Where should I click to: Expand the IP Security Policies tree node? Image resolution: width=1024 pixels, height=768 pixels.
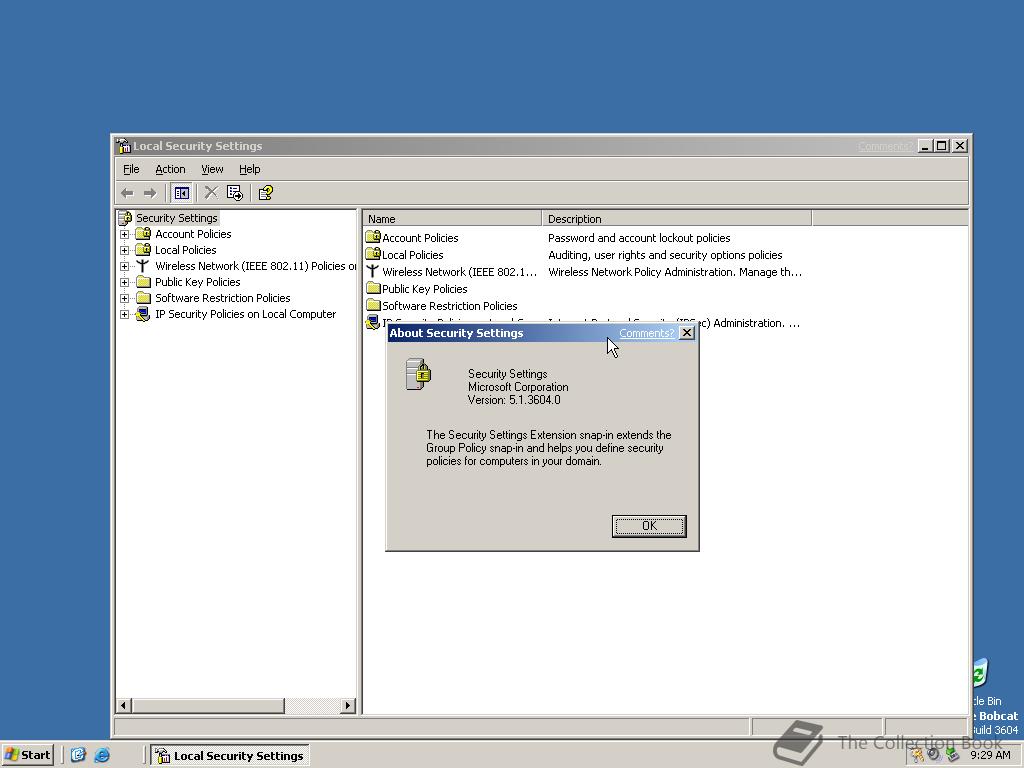124,314
